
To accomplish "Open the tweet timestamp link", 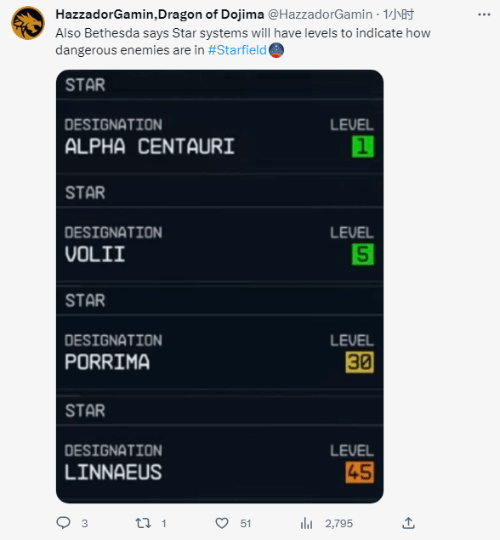I will click(x=398, y=14).
